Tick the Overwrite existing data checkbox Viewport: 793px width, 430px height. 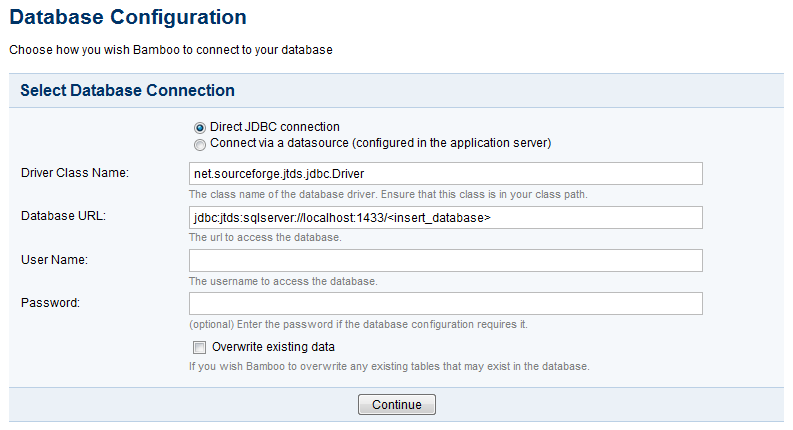pos(199,348)
